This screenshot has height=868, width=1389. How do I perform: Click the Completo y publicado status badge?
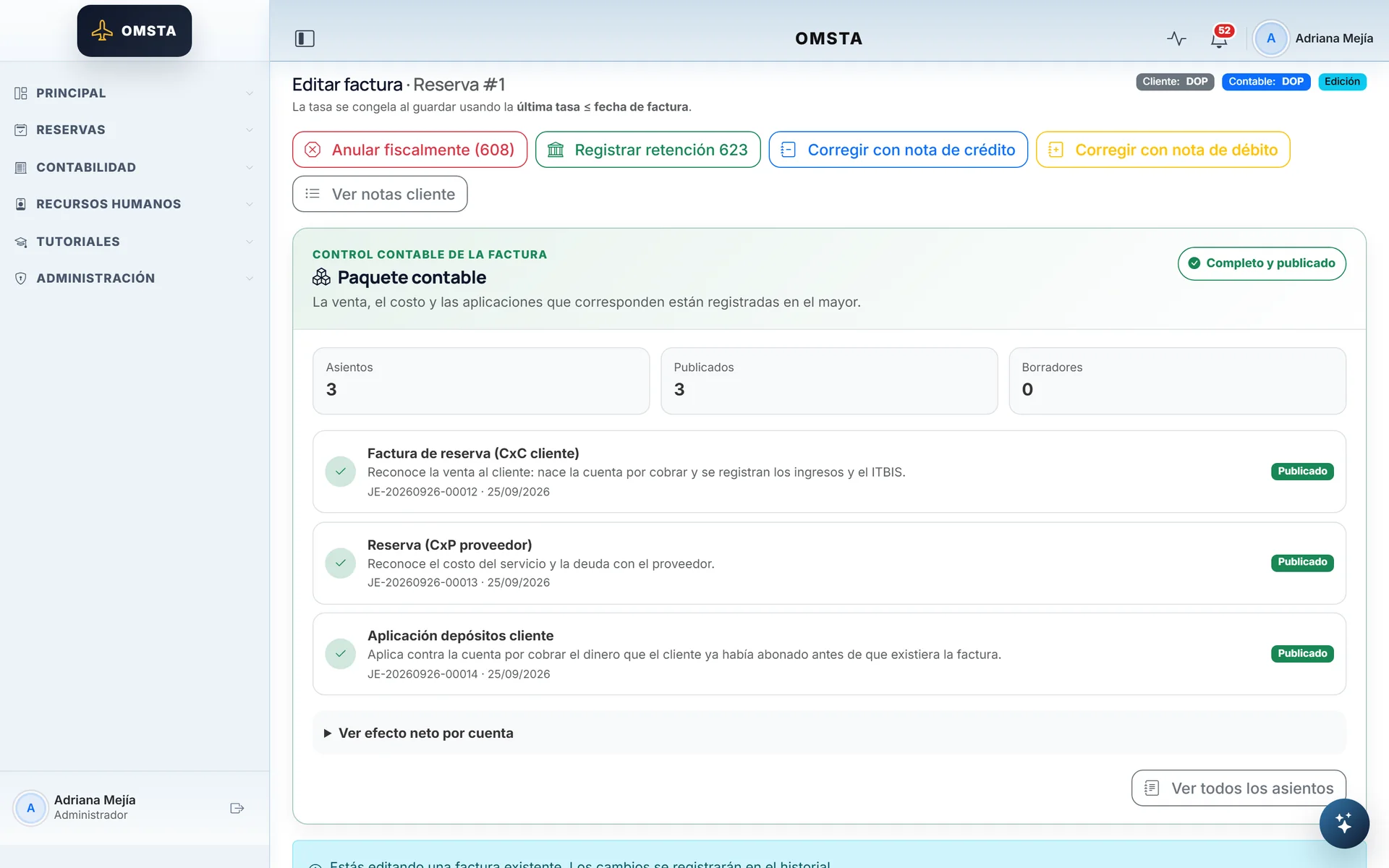1262,263
